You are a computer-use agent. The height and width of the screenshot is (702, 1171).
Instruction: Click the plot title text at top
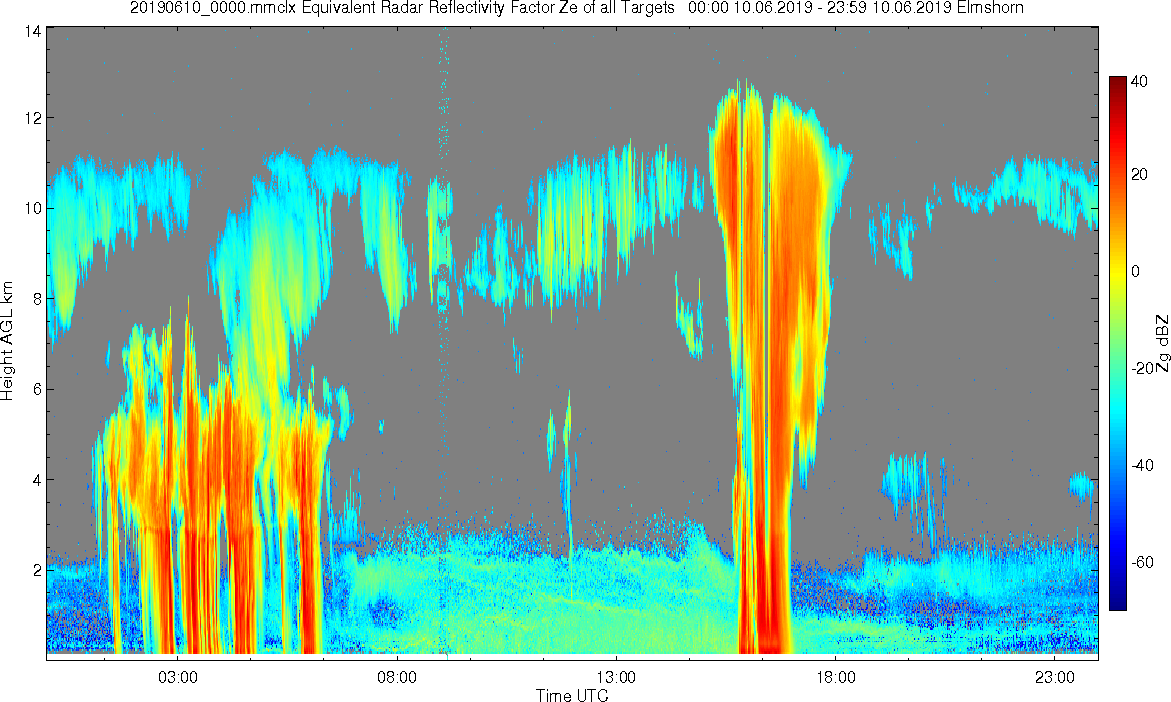click(x=577, y=8)
